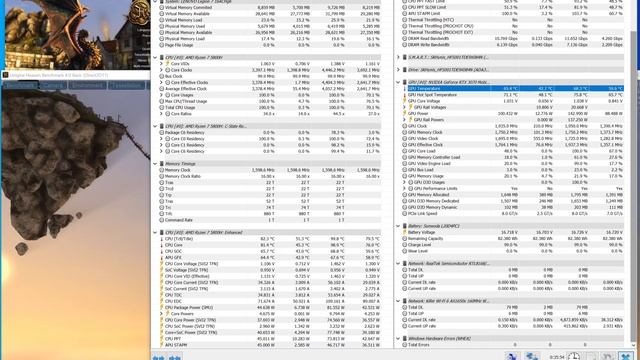Click the network computers icon in bottom toolbar
Screen dimensions: 640x360
click(531, 356)
